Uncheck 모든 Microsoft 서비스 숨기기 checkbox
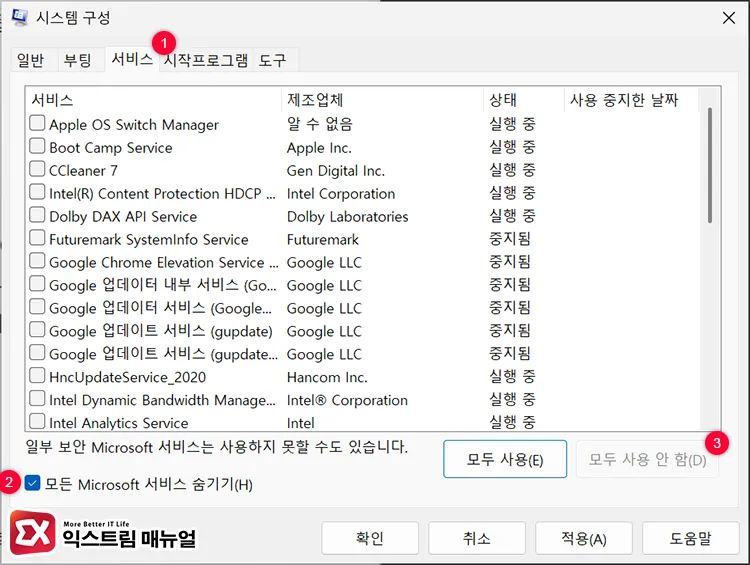 (x=32, y=484)
